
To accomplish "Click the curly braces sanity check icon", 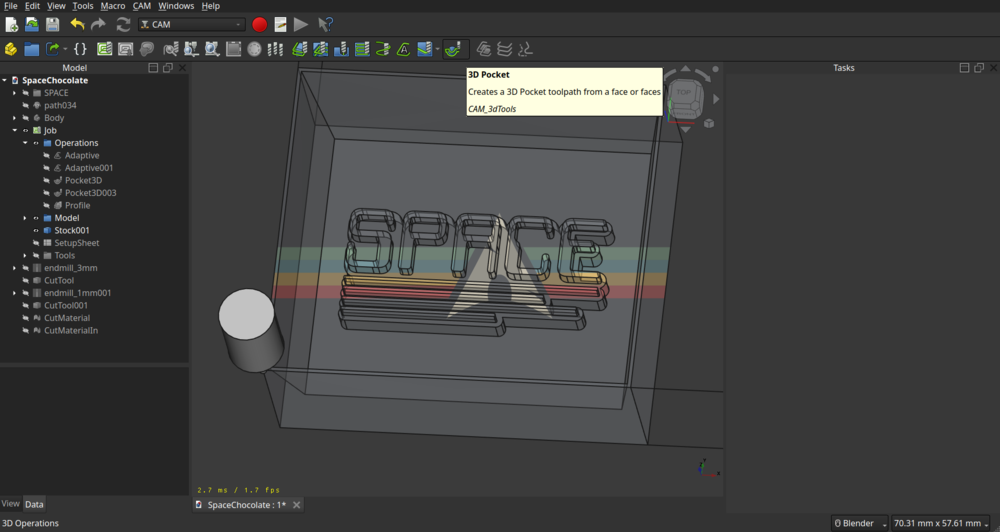I will pyautogui.click(x=80, y=49).
